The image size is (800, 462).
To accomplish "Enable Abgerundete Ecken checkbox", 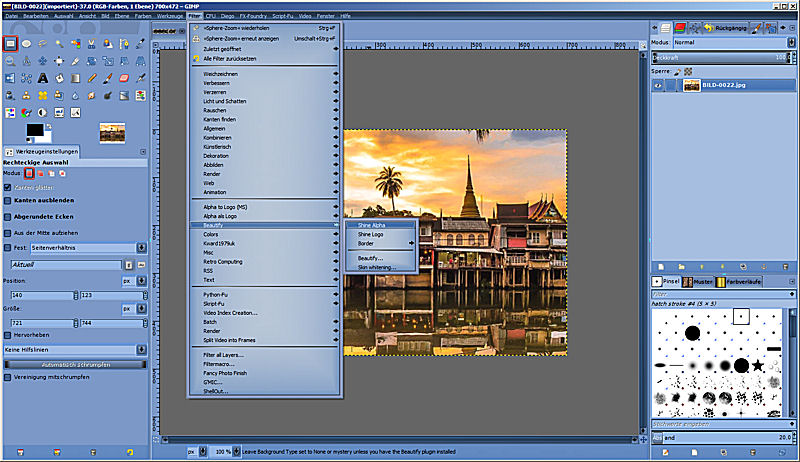I will click(8, 217).
